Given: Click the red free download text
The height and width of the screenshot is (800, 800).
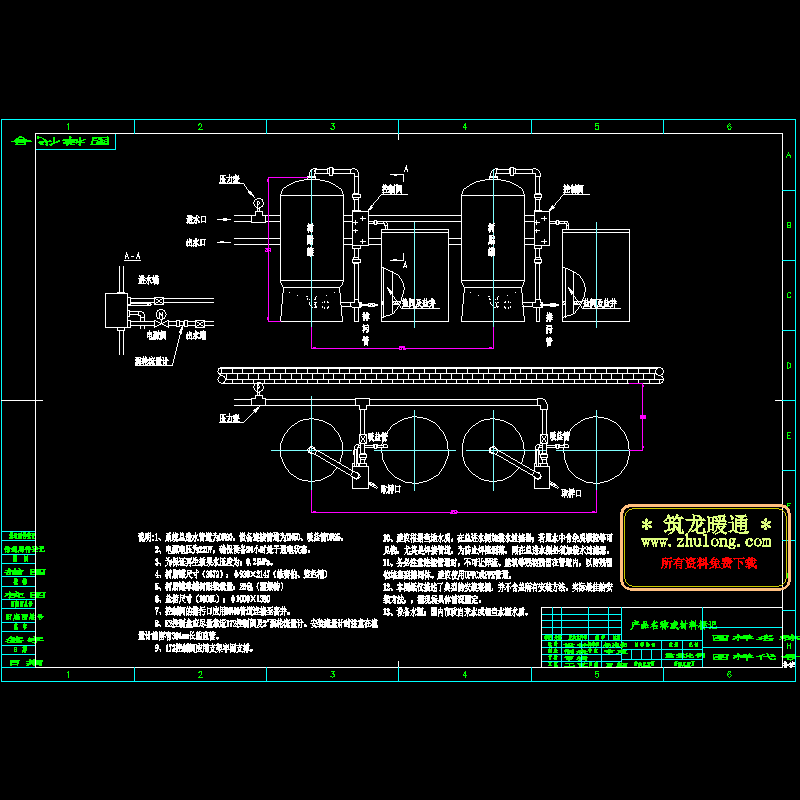Looking at the screenshot, I should point(709,563).
